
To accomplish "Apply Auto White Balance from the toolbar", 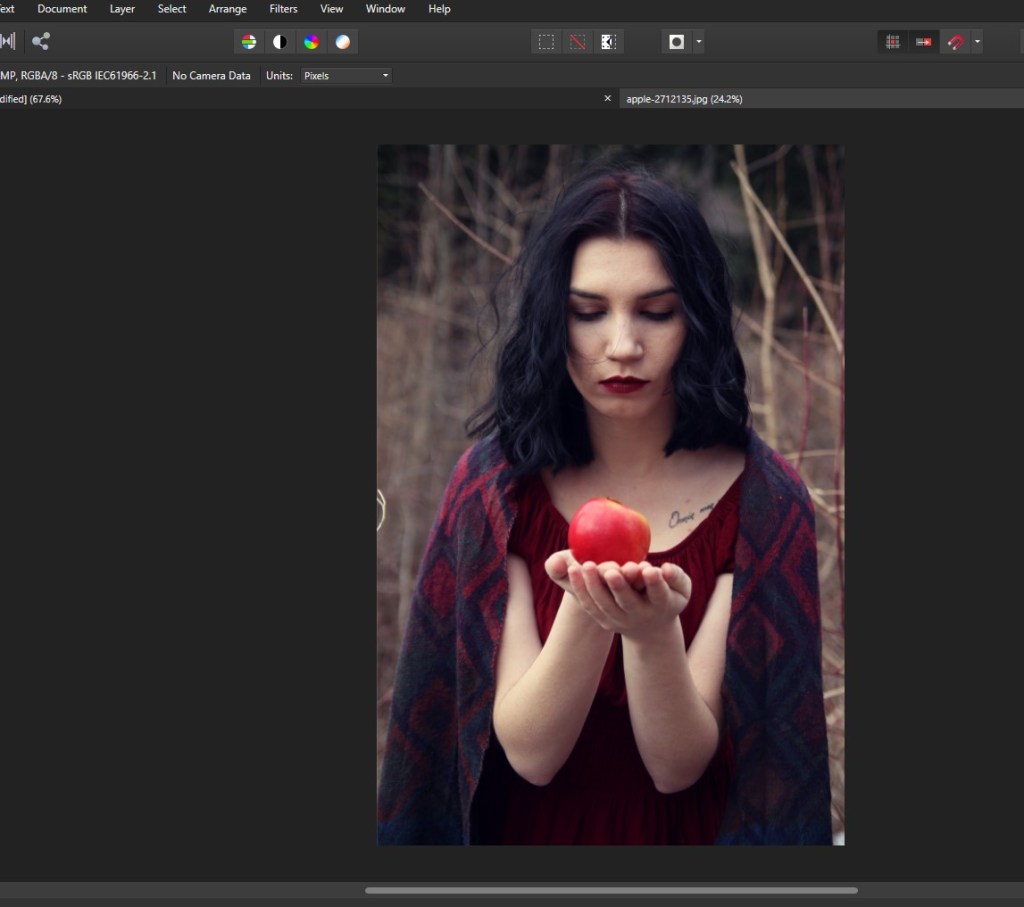I will point(342,42).
